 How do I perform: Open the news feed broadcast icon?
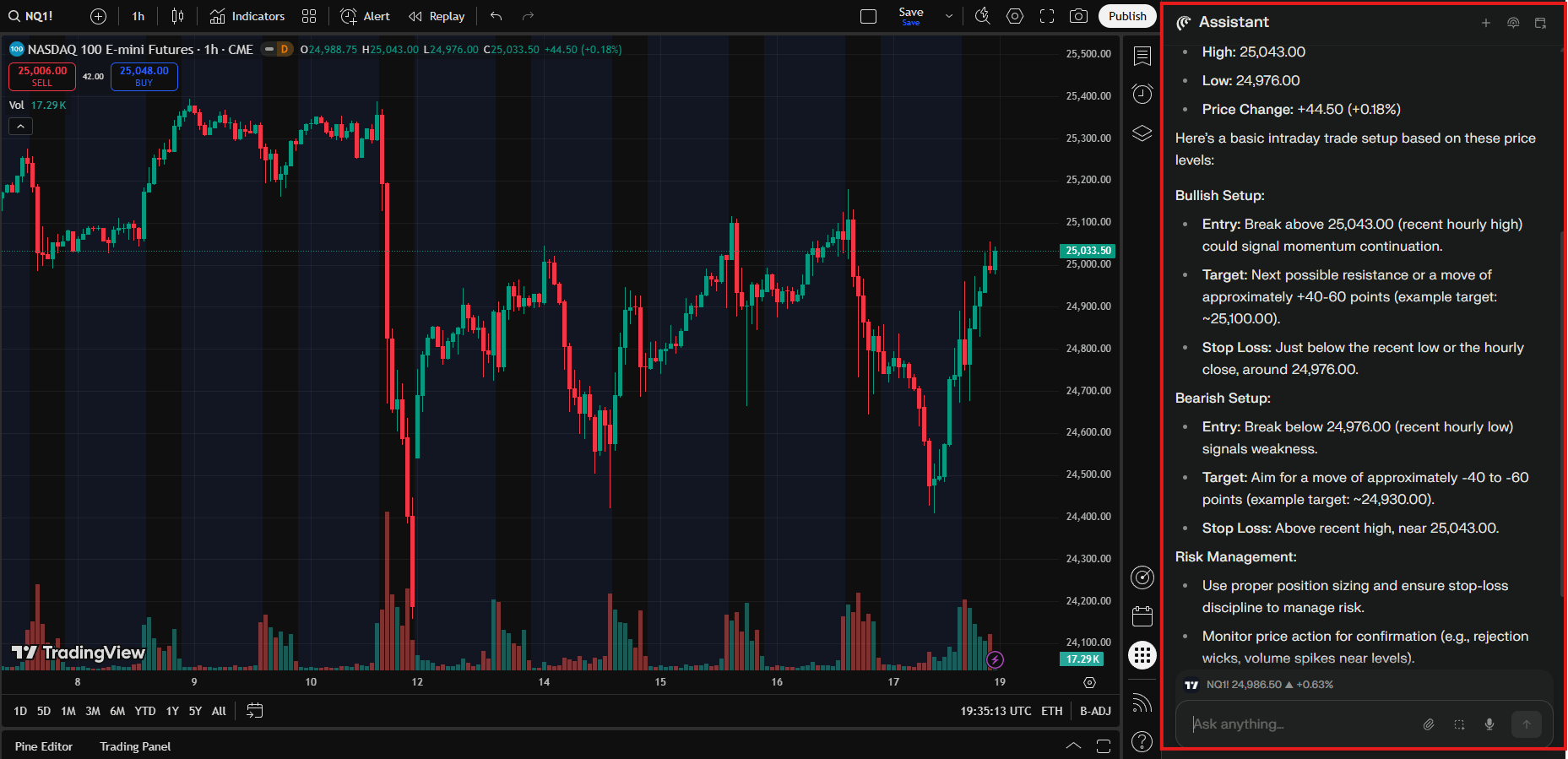point(1142,702)
